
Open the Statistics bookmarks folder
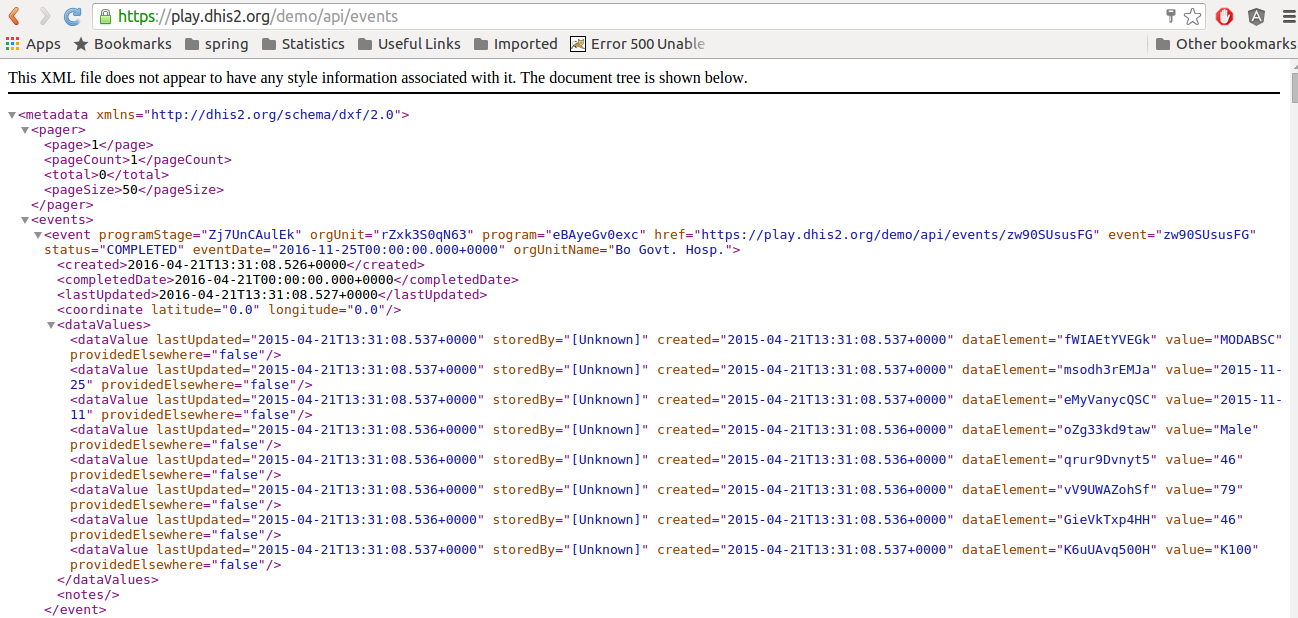tap(302, 44)
